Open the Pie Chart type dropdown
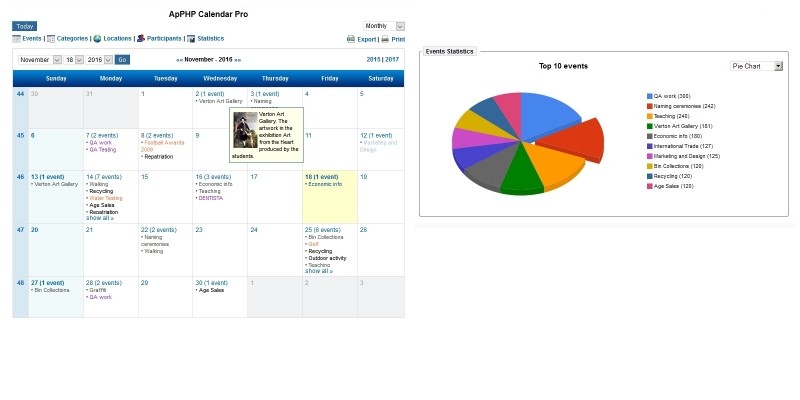Image resolution: width=800 pixels, height=400 pixels. 756,66
